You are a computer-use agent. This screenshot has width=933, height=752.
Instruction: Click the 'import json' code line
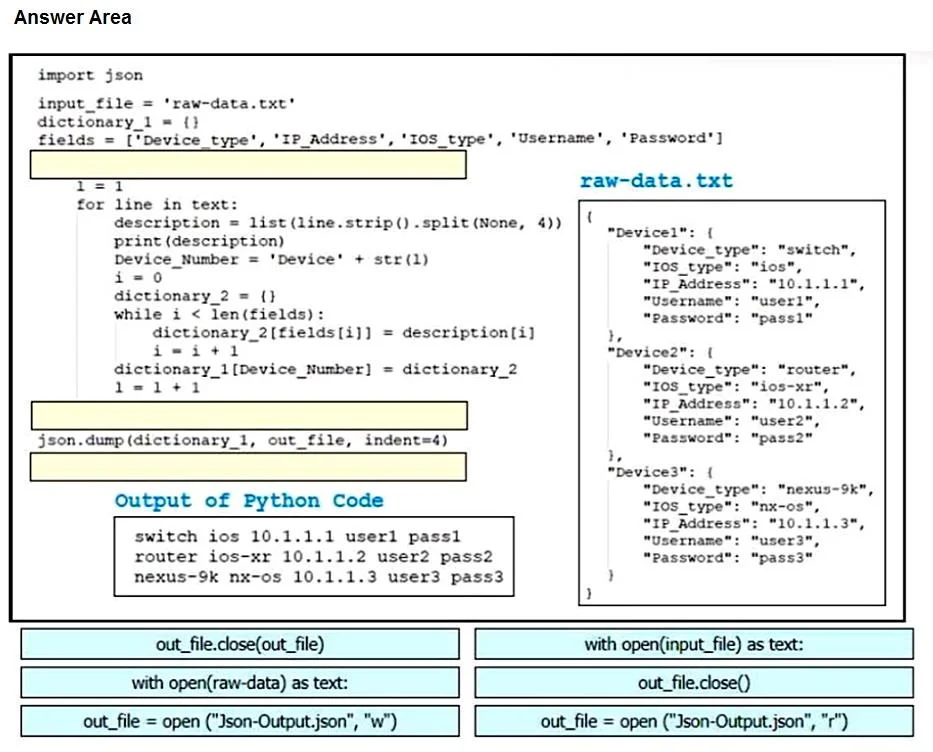[90, 75]
